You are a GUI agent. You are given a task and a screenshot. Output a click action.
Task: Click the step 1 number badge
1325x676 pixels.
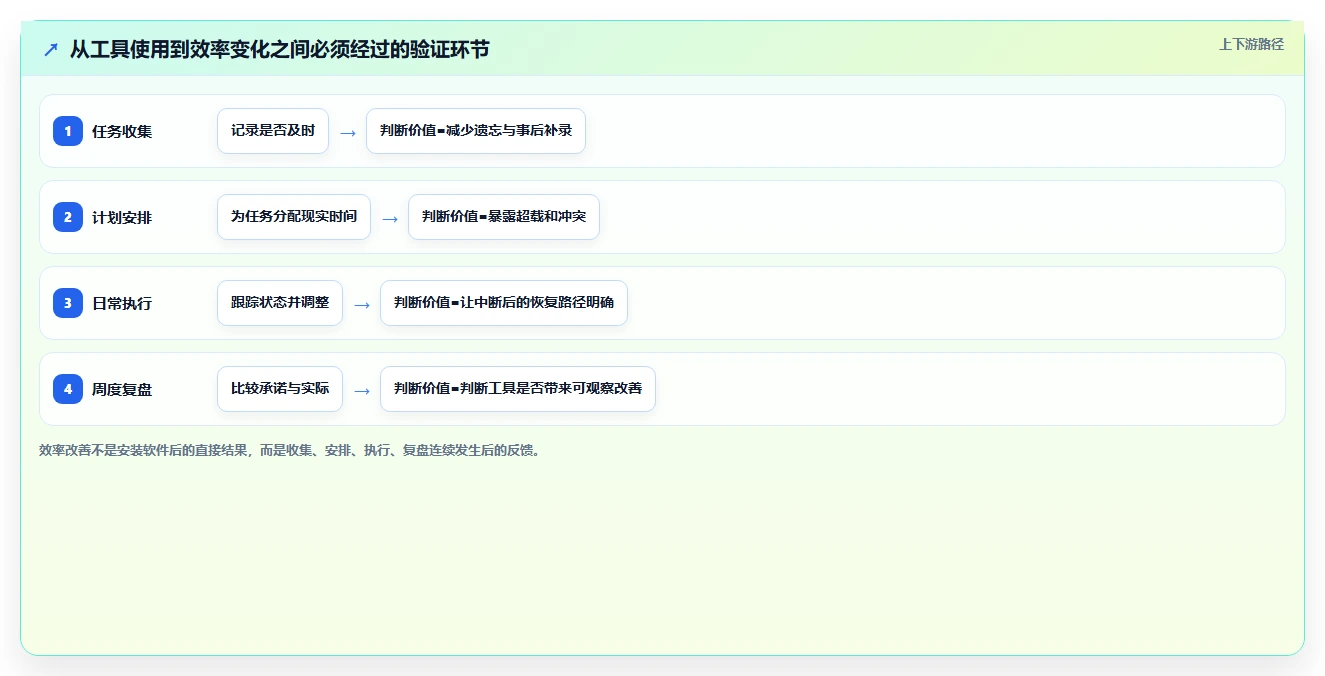(68, 131)
